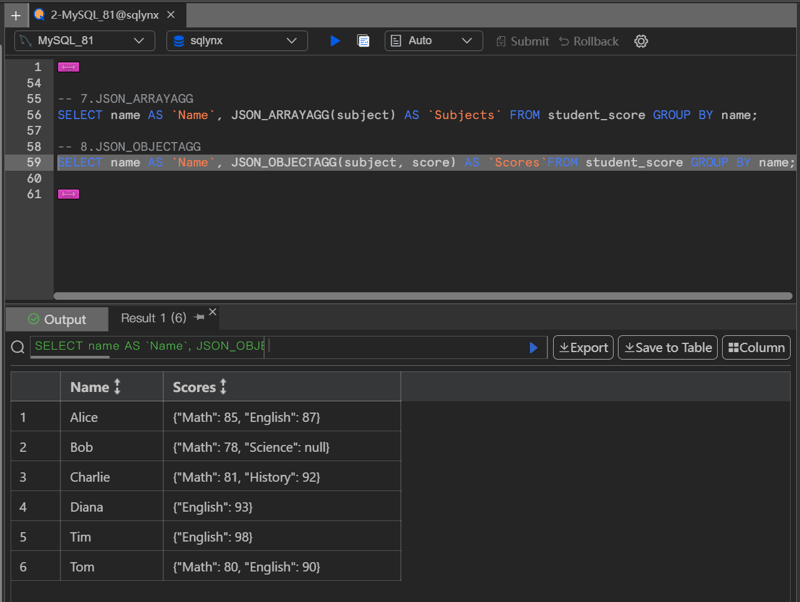Open editor settings gear icon
The image size is (800, 602).
(x=641, y=41)
